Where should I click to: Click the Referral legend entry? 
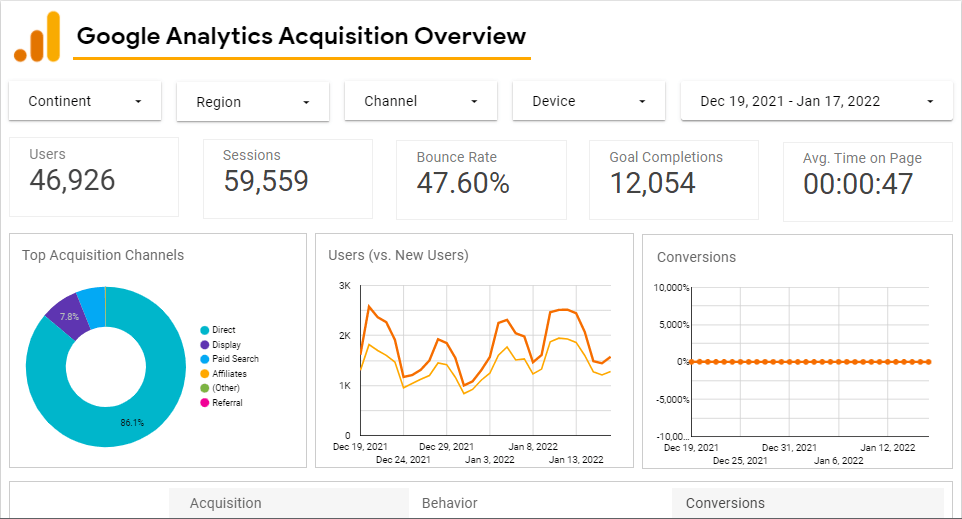point(221,402)
